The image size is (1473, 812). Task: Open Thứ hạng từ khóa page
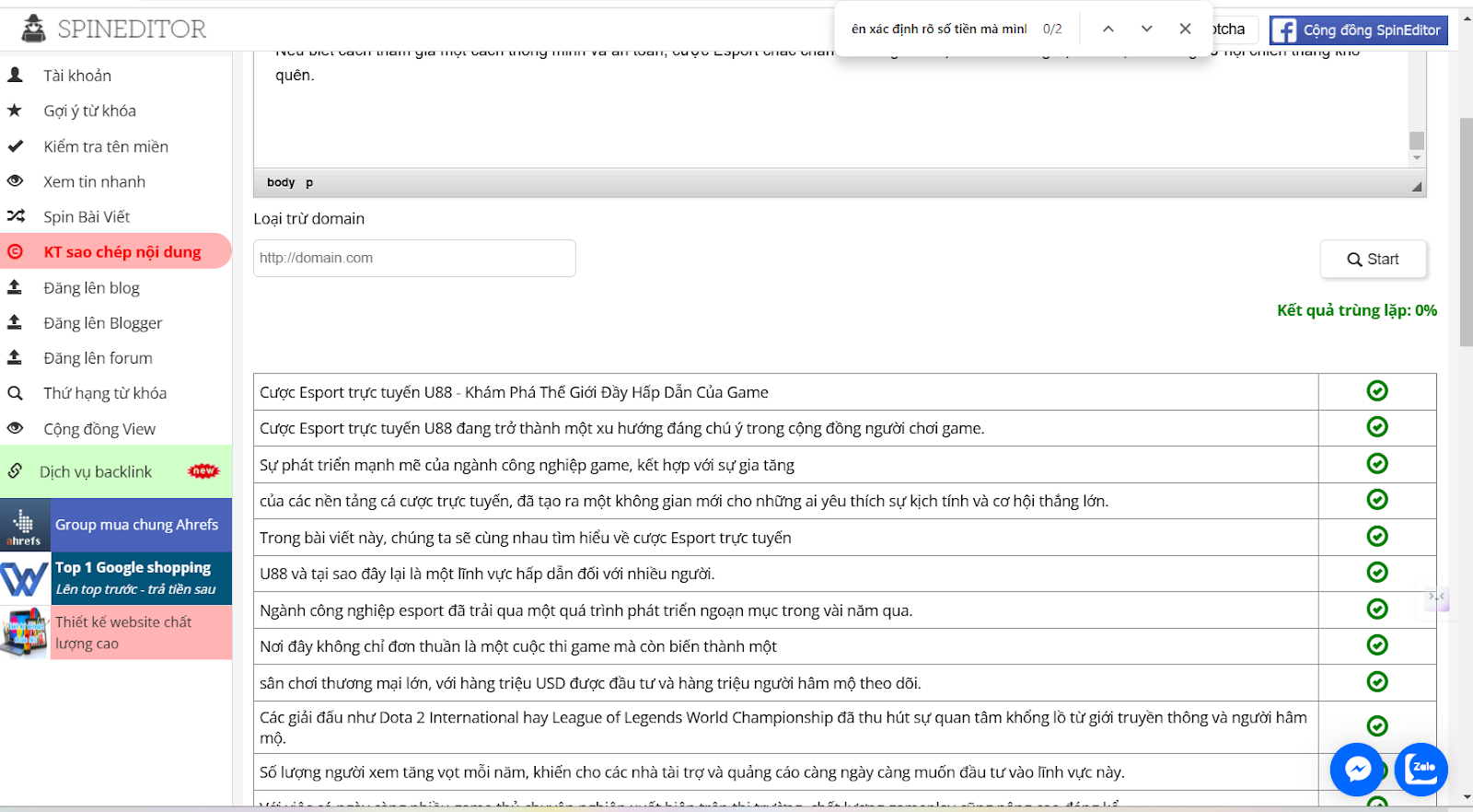105,393
